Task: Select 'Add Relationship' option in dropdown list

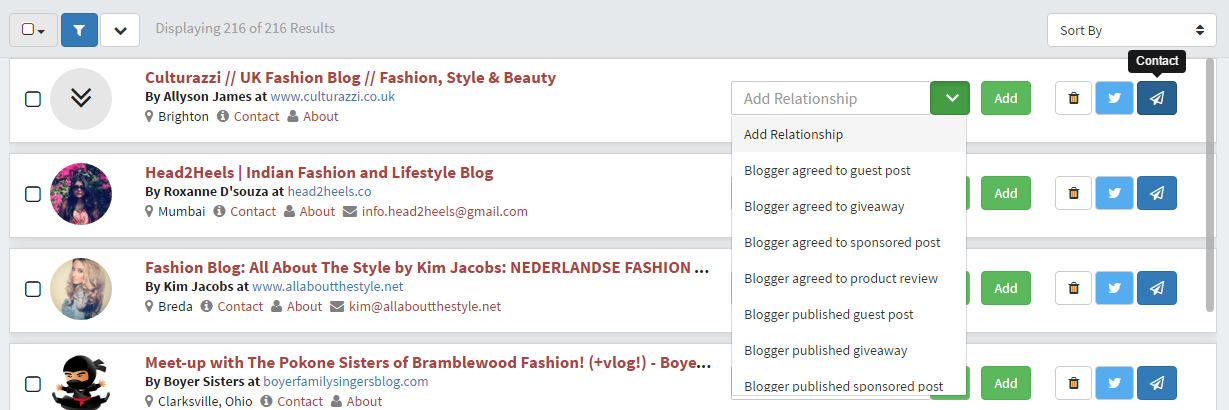Action: pyautogui.click(x=849, y=134)
